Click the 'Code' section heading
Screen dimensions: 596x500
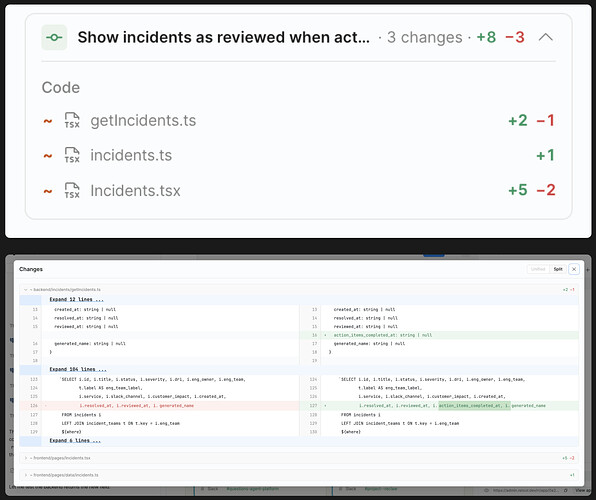click(61, 87)
